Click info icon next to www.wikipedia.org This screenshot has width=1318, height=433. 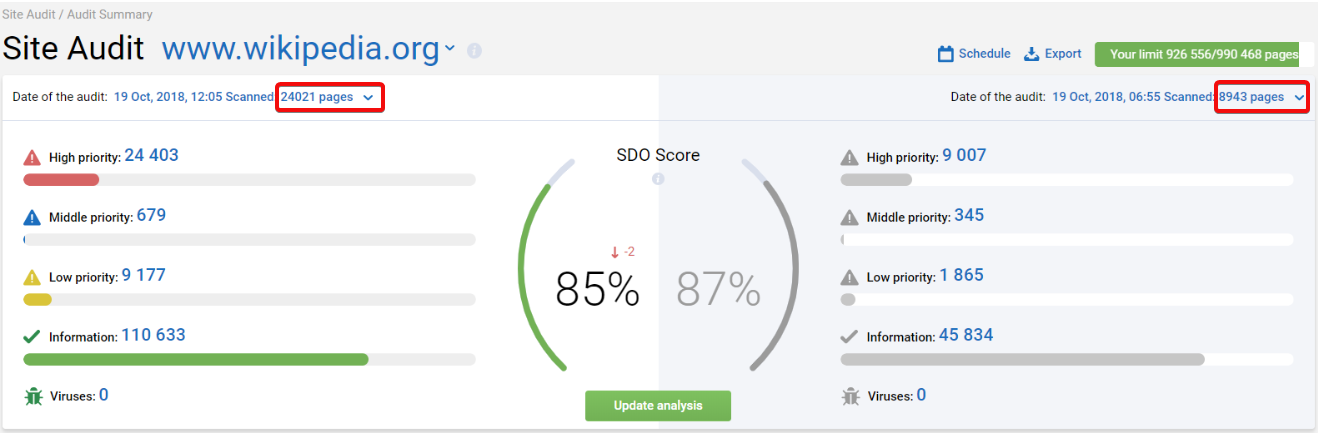point(474,50)
